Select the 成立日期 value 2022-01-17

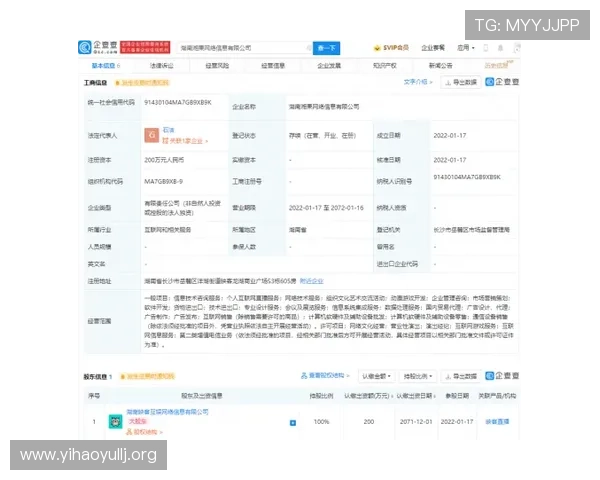pyautogui.click(x=450, y=136)
